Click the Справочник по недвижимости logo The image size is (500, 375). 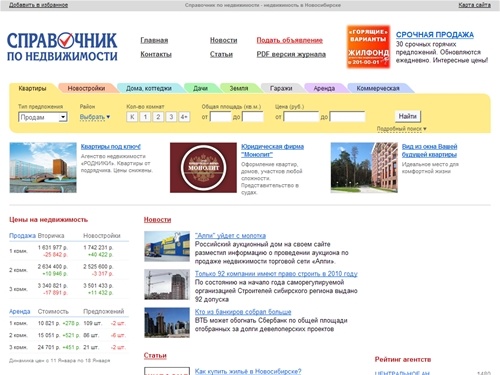pyautogui.click(x=62, y=47)
